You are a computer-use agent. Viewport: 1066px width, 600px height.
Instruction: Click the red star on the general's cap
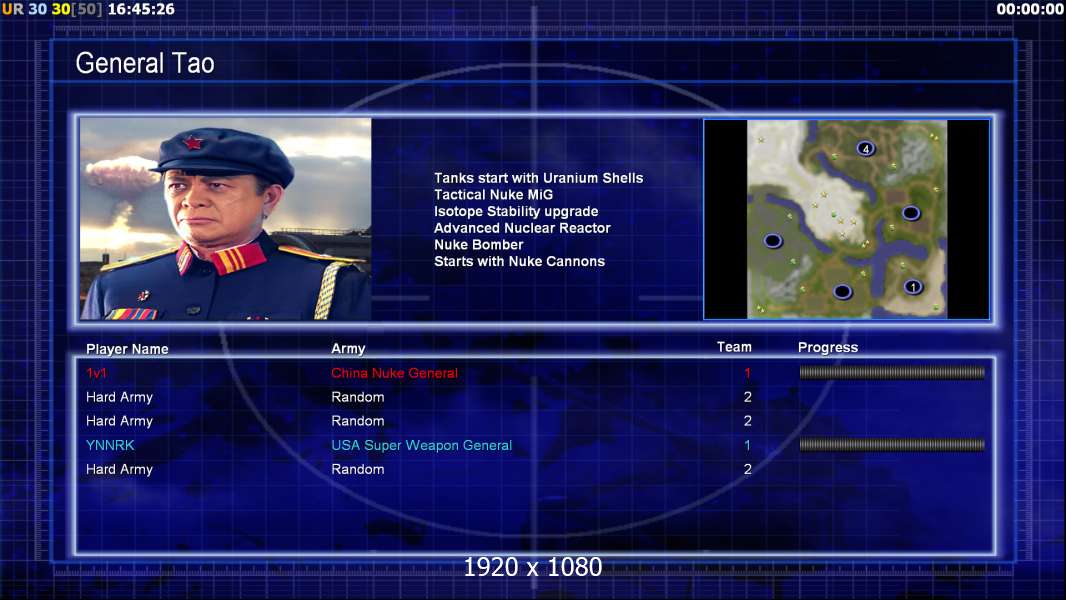tap(193, 143)
